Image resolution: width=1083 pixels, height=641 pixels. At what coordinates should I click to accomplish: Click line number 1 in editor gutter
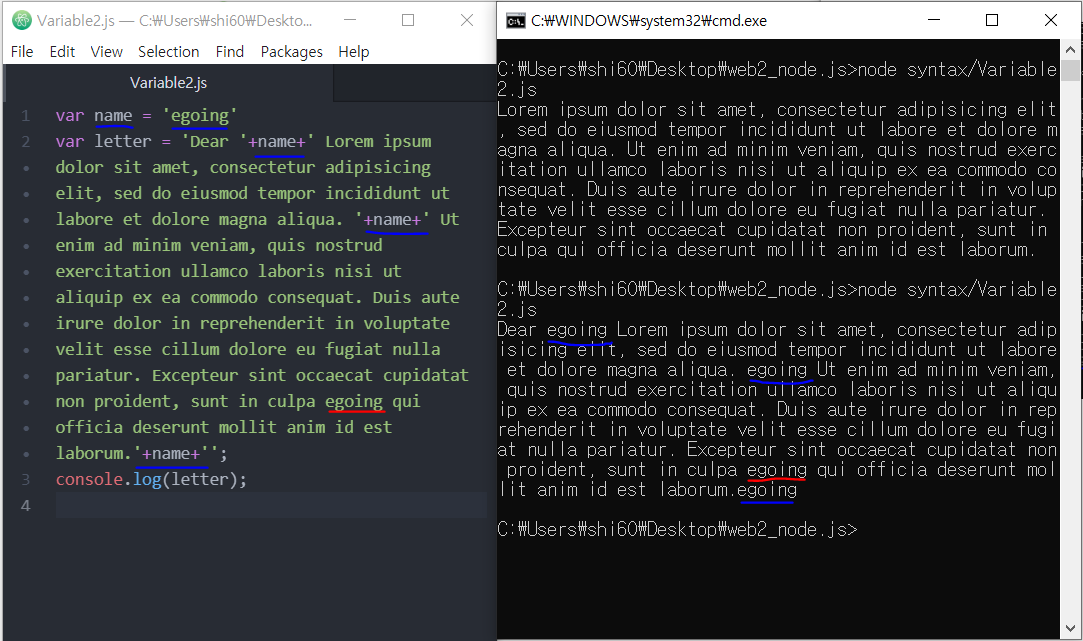pos(26,115)
